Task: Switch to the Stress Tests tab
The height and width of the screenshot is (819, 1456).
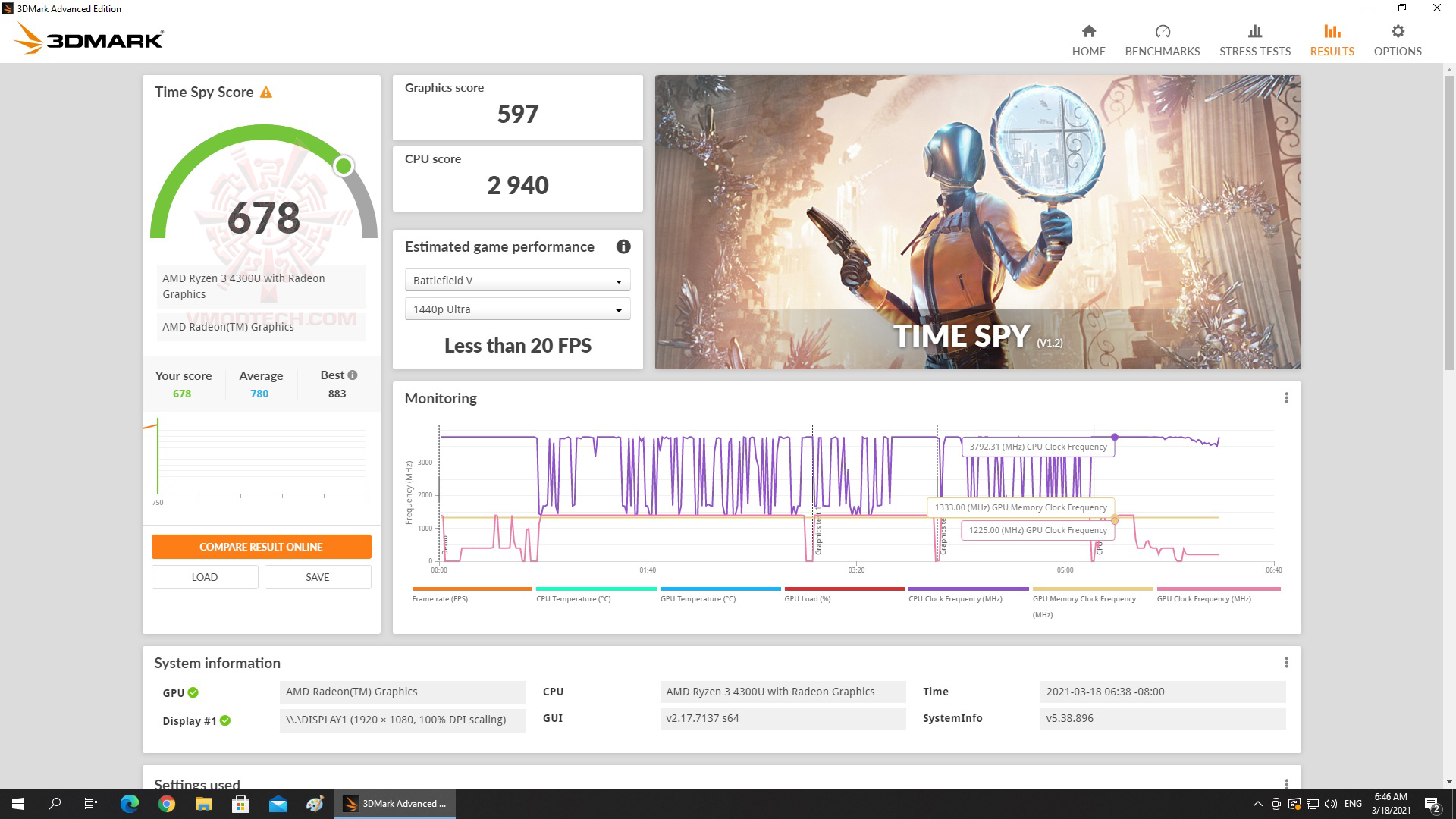Action: 1254,40
